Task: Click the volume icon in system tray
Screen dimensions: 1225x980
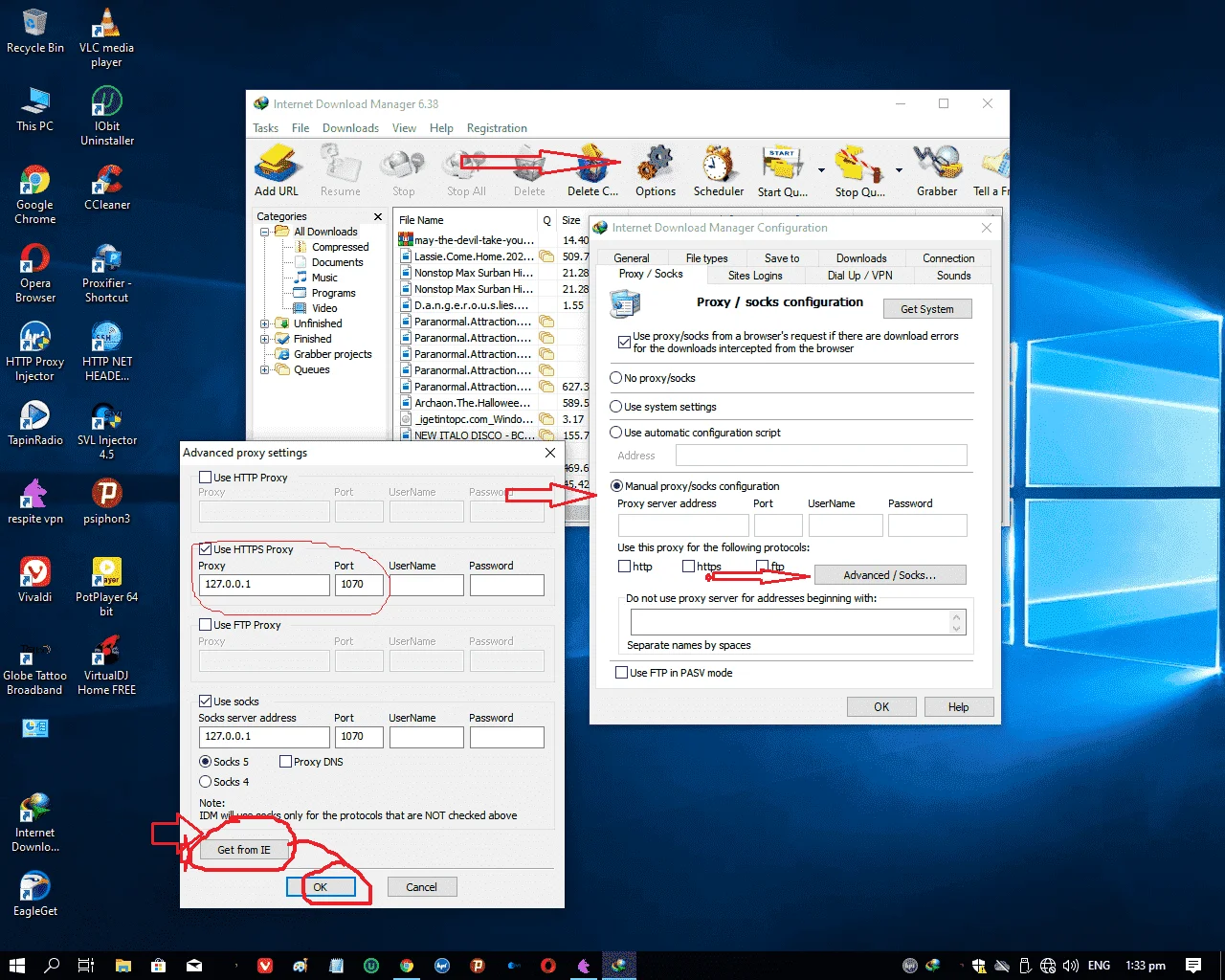Action: tap(1070, 966)
